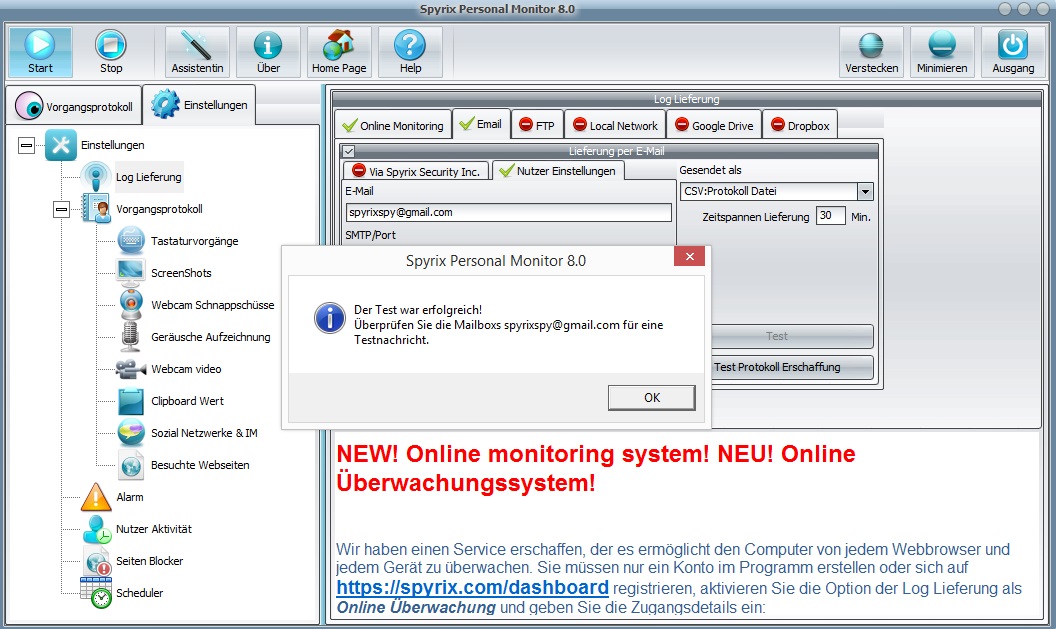This screenshot has height=629, width=1056.
Task: Switch to the Dropbox delivery tab
Action: [800, 125]
